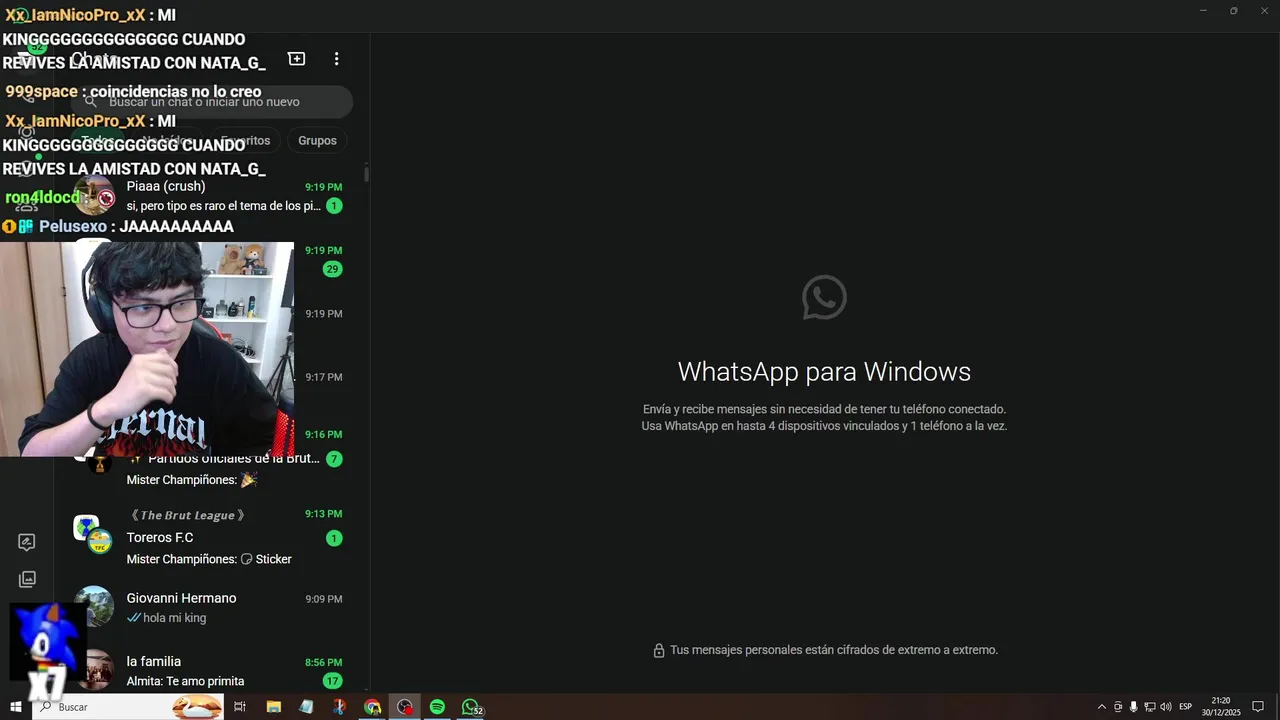Click the taskbar clock showing 21:20
Viewport: 1280px width, 720px height.
pyautogui.click(x=1221, y=707)
